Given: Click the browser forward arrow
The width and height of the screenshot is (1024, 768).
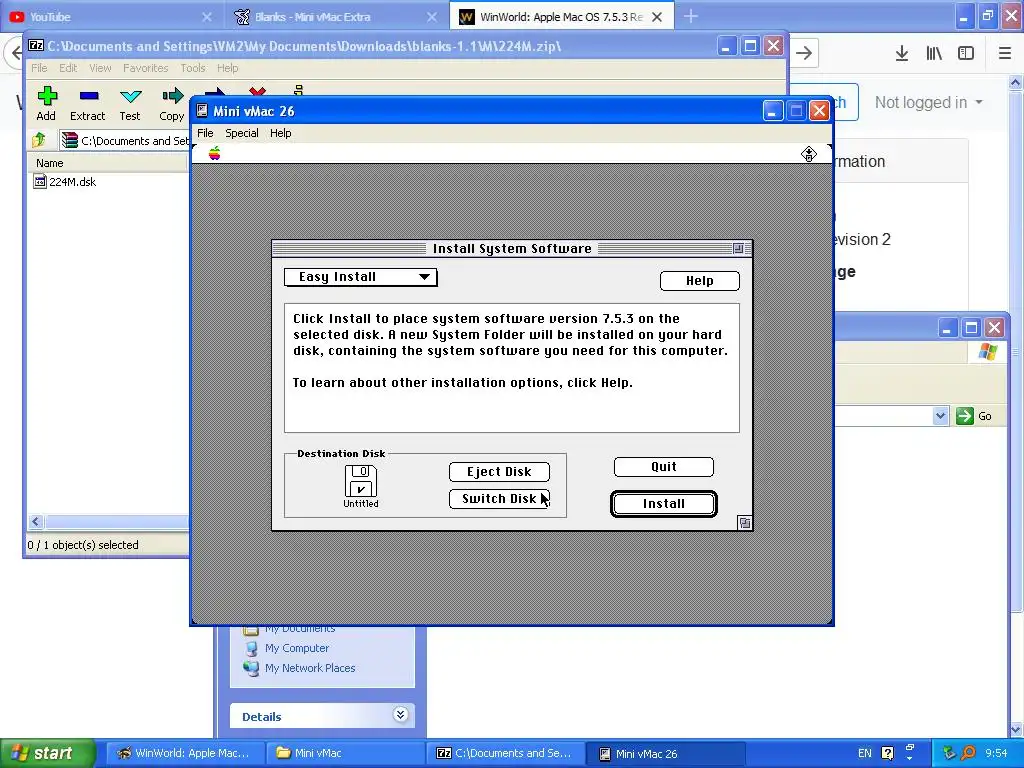Looking at the screenshot, I should [x=804, y=53].
